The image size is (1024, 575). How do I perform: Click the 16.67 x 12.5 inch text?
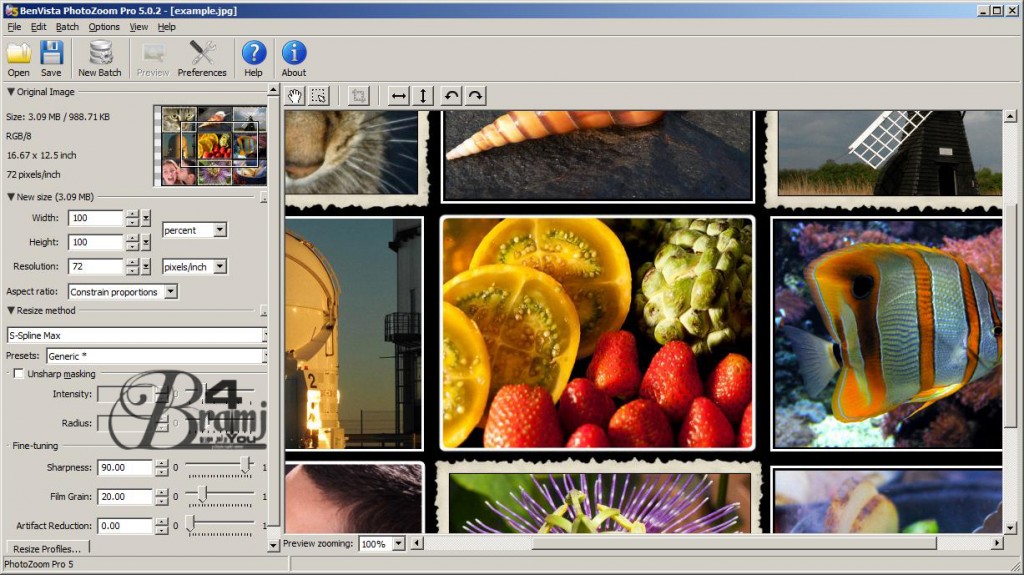coord(41,156)
